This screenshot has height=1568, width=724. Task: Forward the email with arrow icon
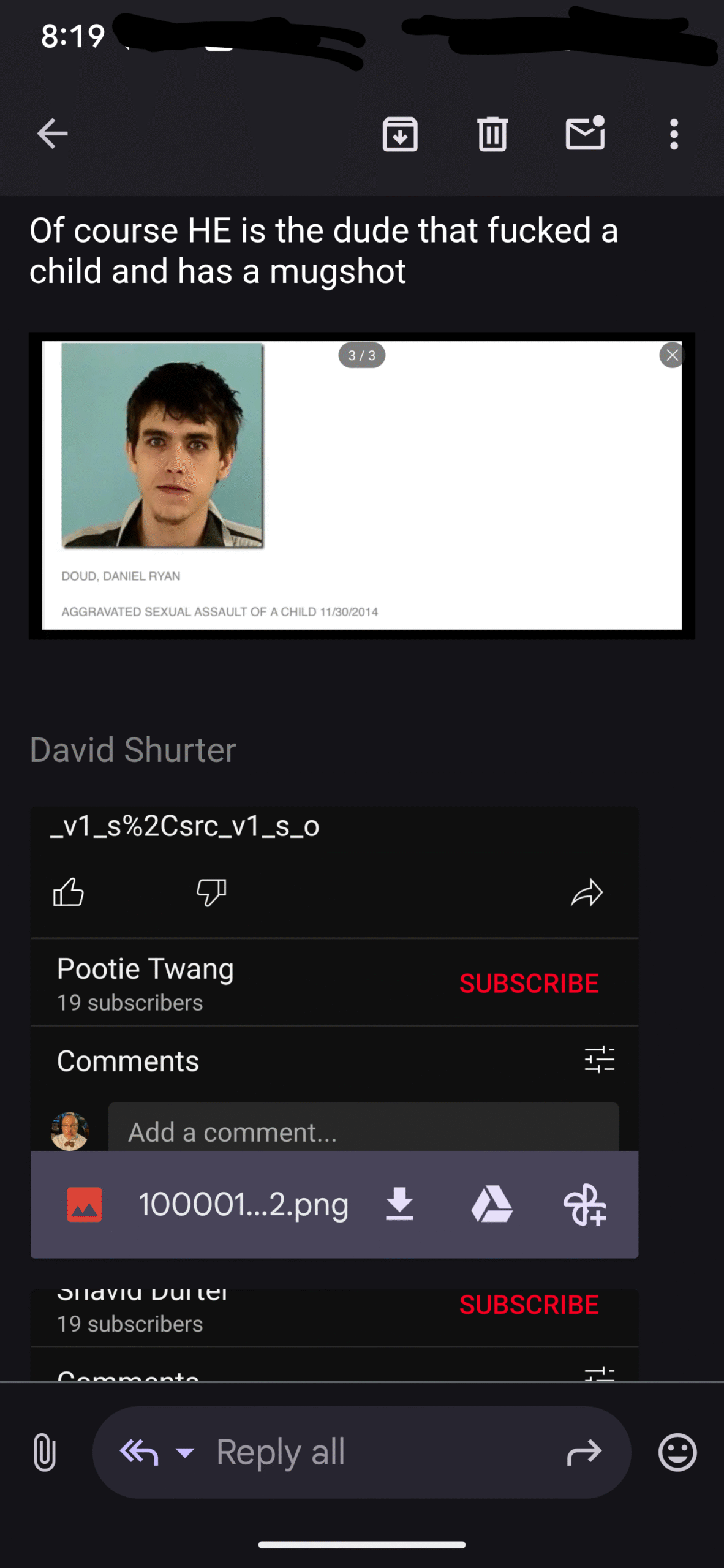[x=585, y=1452]
